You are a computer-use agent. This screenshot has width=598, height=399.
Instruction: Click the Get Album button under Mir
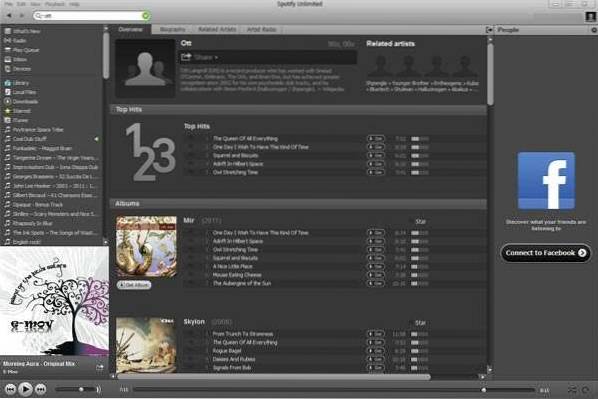point(133,285)
